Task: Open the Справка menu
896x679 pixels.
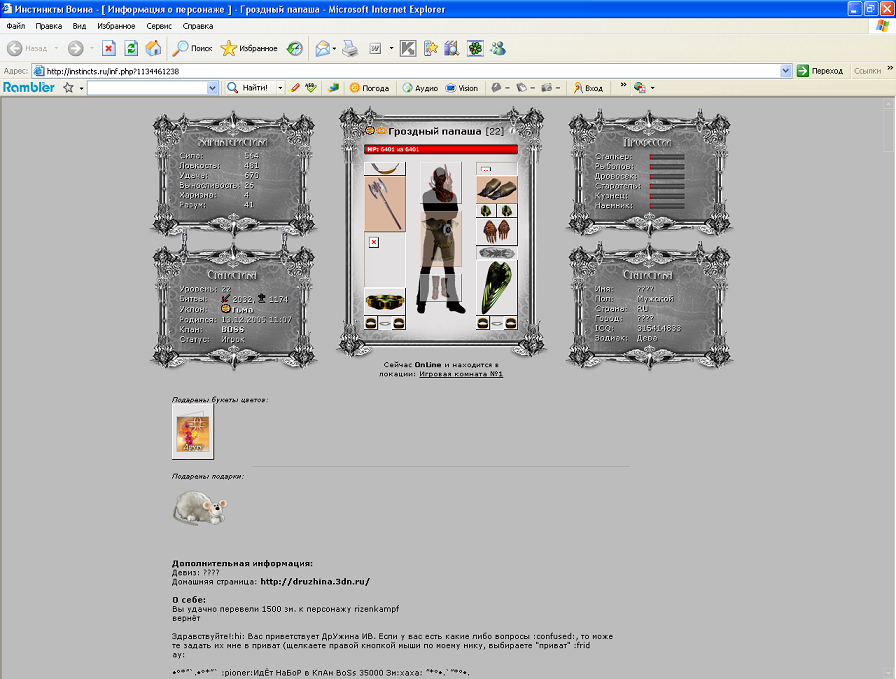Action: (198, 26)
